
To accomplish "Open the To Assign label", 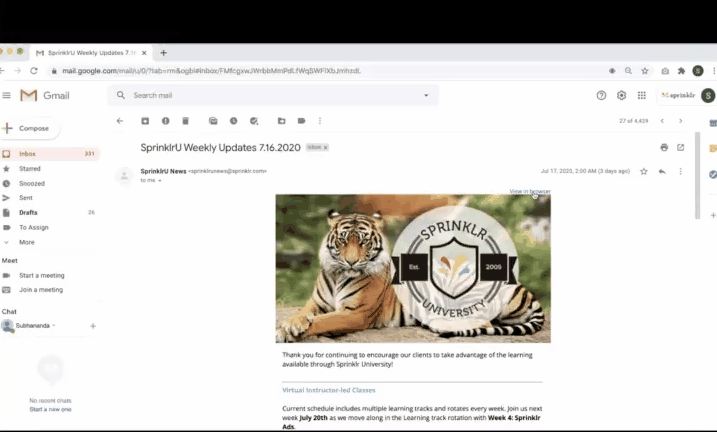I will [33, 227].
